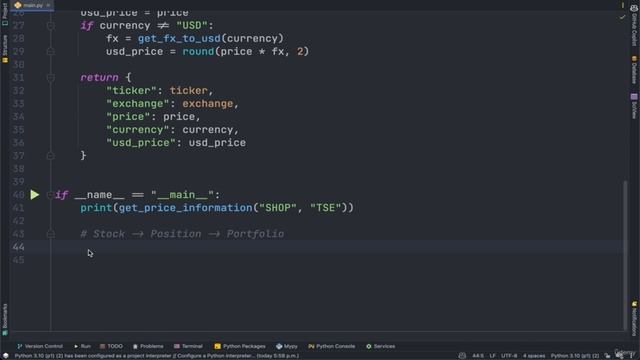Viewport: 640px width, 360px height.
Task: Open the TODO tab
Action: pyautogui.click(x=111, y=346)
